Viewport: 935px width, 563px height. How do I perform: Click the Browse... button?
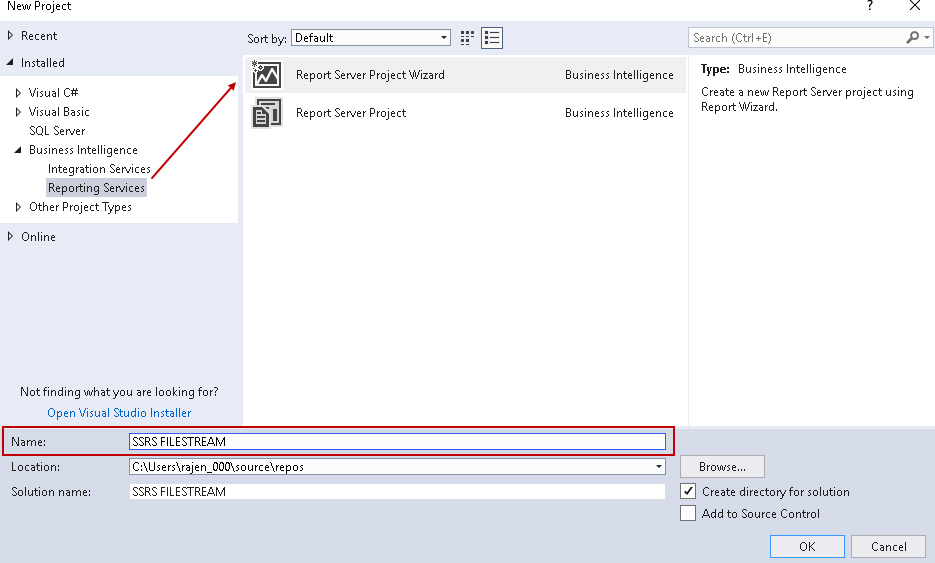(722, 467)
